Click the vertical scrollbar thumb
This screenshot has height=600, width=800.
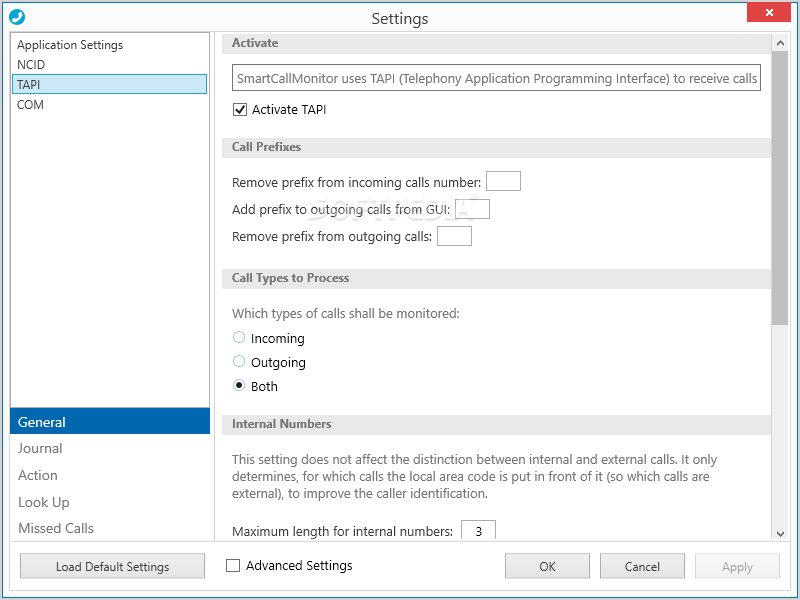[780, 188]
